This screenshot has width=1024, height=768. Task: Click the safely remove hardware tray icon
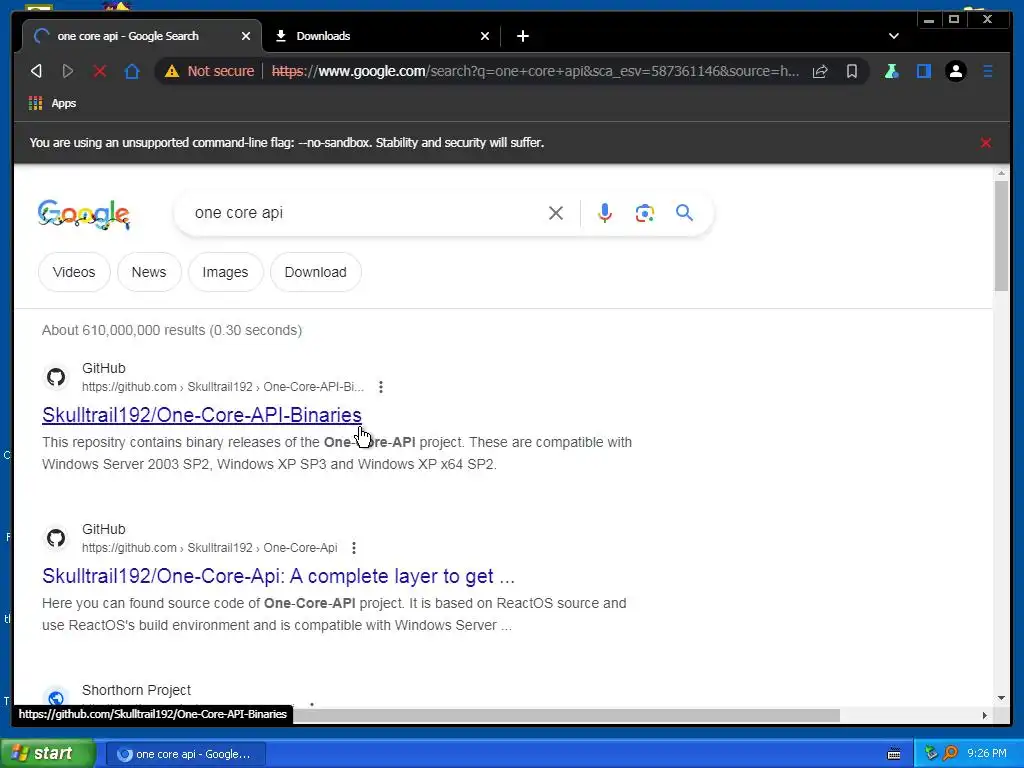point(931,754)
